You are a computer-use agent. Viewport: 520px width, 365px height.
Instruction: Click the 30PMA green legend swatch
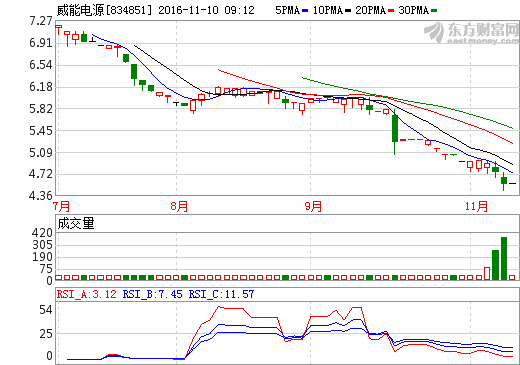click(x=434, y=11)
